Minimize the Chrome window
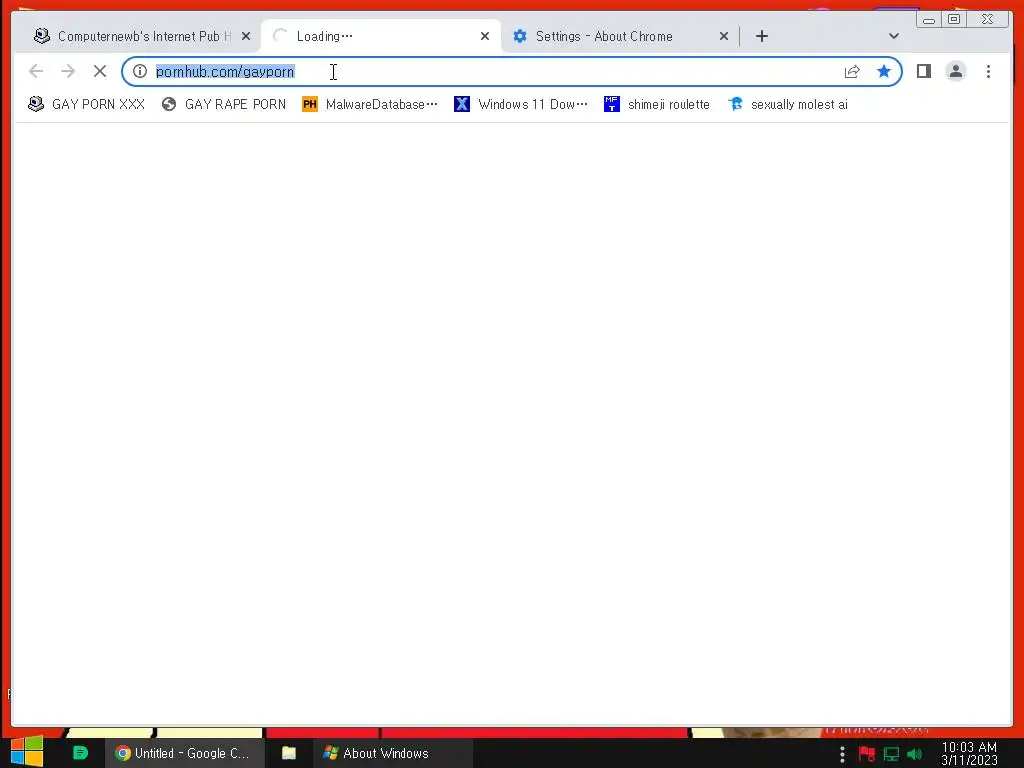 [929, 19]
